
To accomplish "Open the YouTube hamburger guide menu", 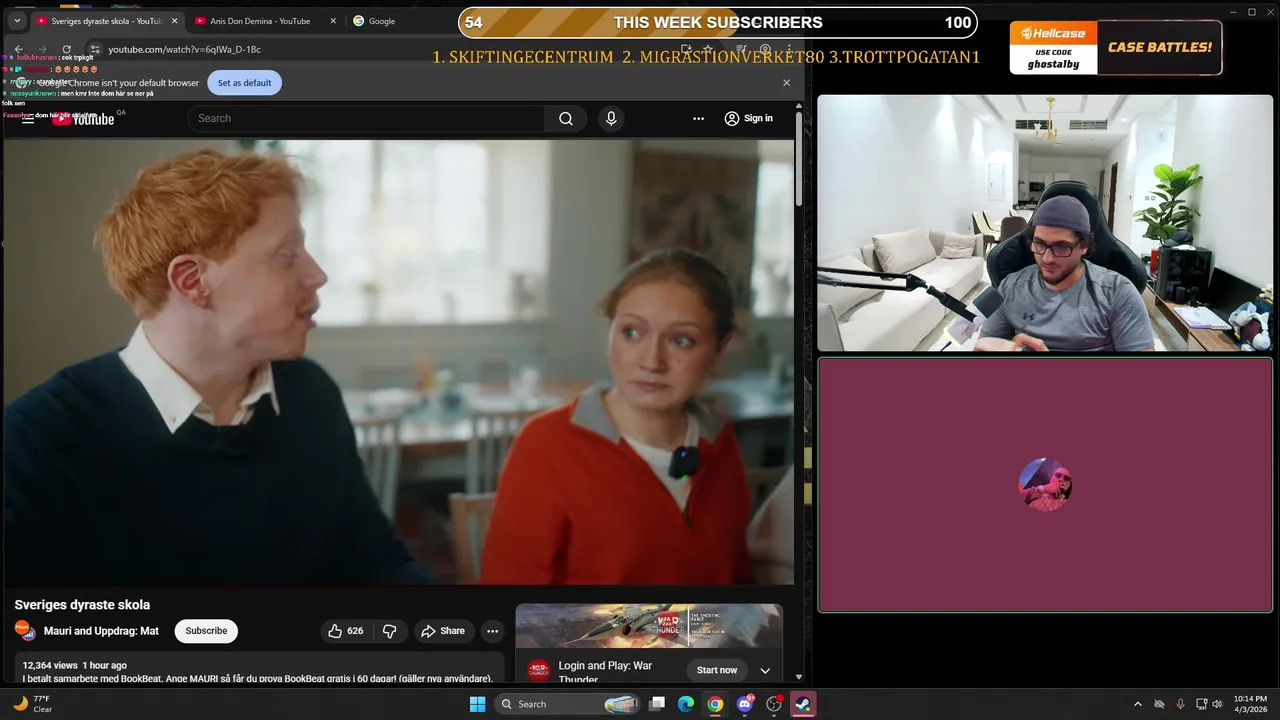I will (28, 118).
